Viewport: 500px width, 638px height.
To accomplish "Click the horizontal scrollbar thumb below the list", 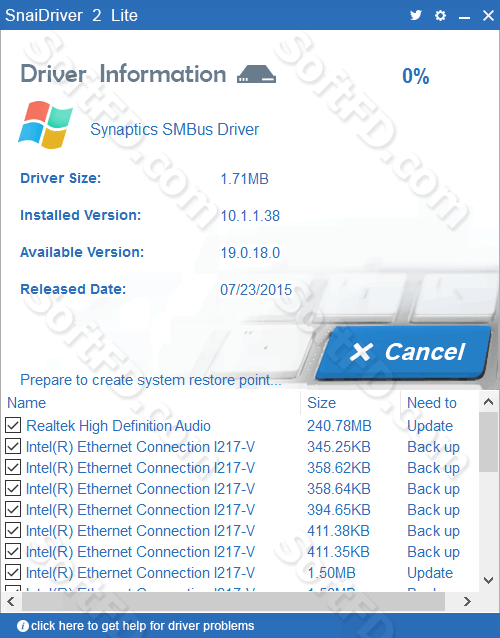I will point(233,601).
